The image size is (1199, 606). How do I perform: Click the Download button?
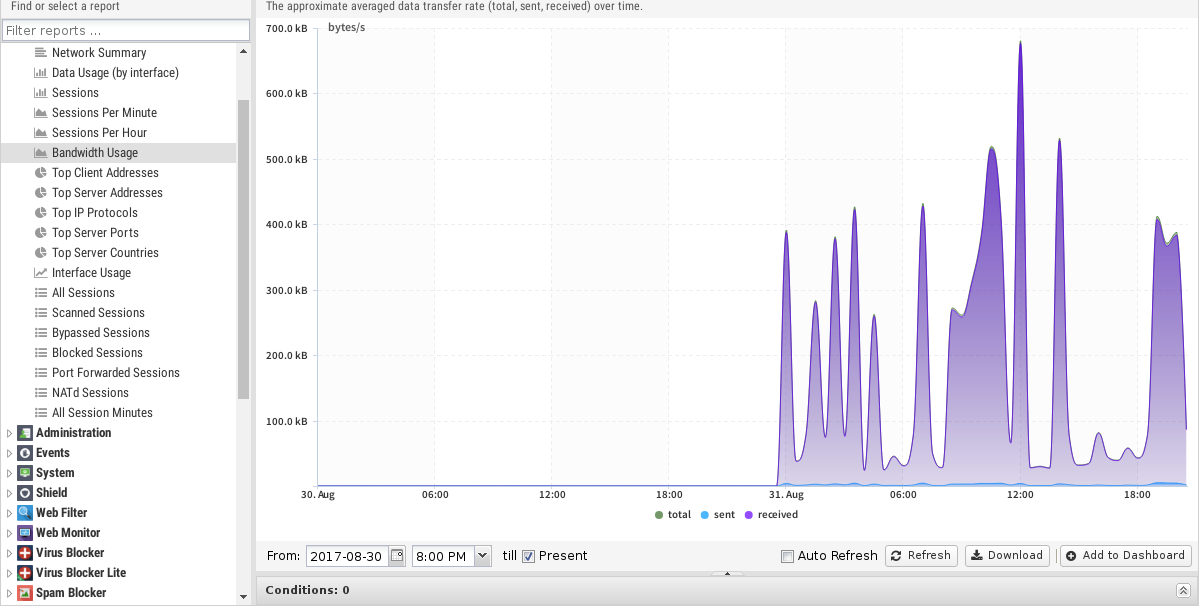click(x=1008, y=556)
